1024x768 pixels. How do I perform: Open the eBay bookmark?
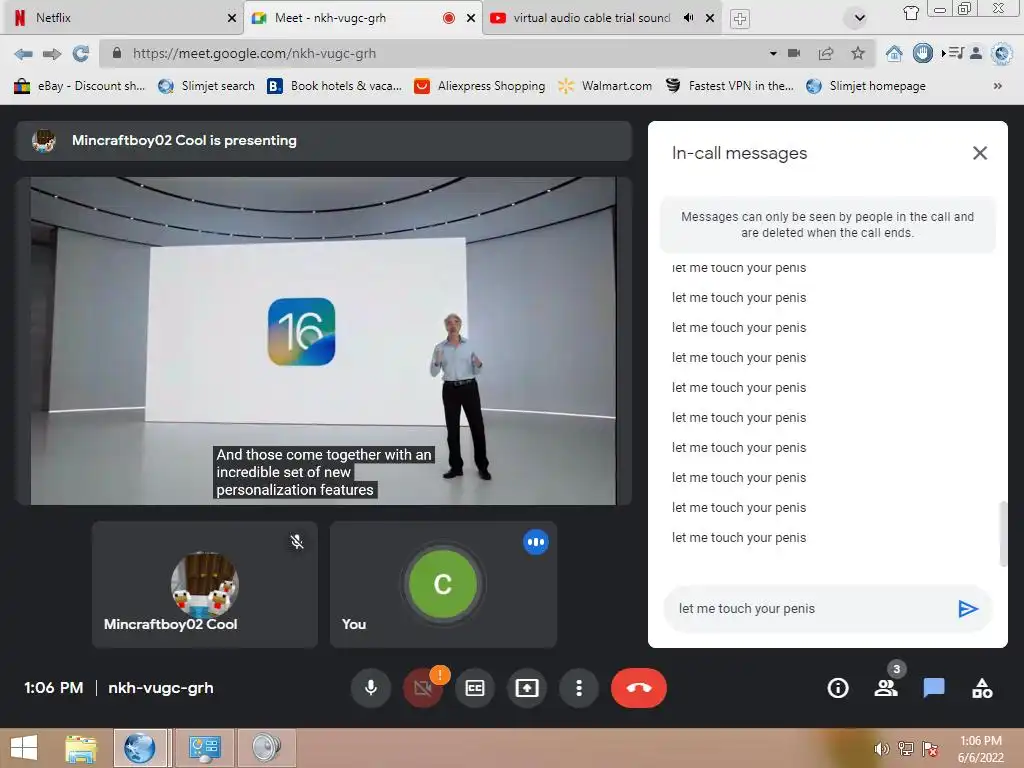point(79,86)
